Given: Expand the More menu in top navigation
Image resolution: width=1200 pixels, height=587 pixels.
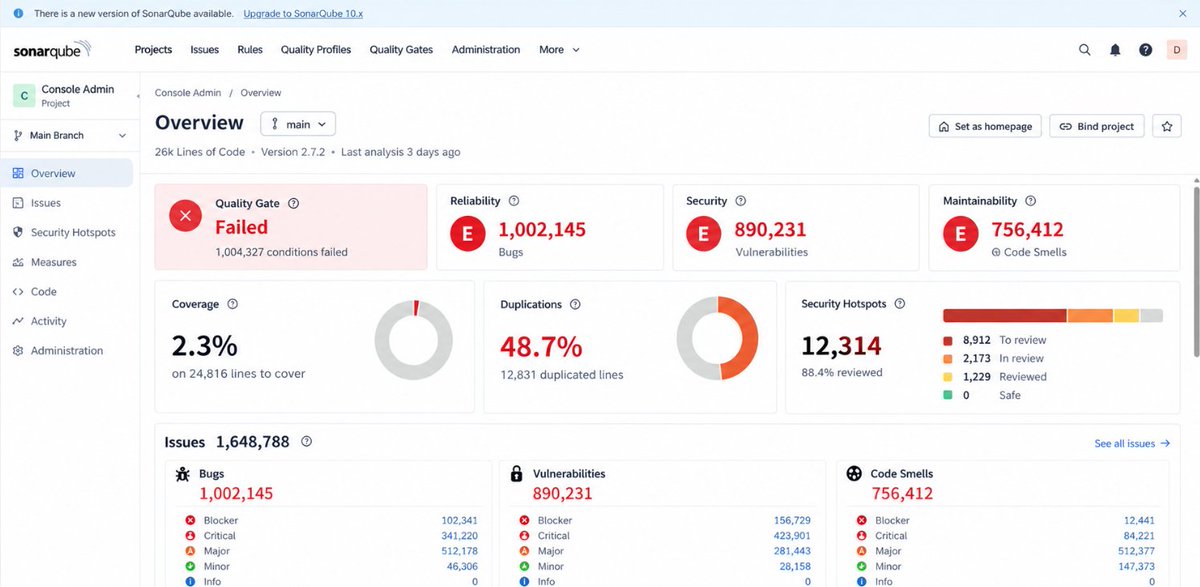Looking at the screenshot, I should pyautogui.click(x=559, y=50).
